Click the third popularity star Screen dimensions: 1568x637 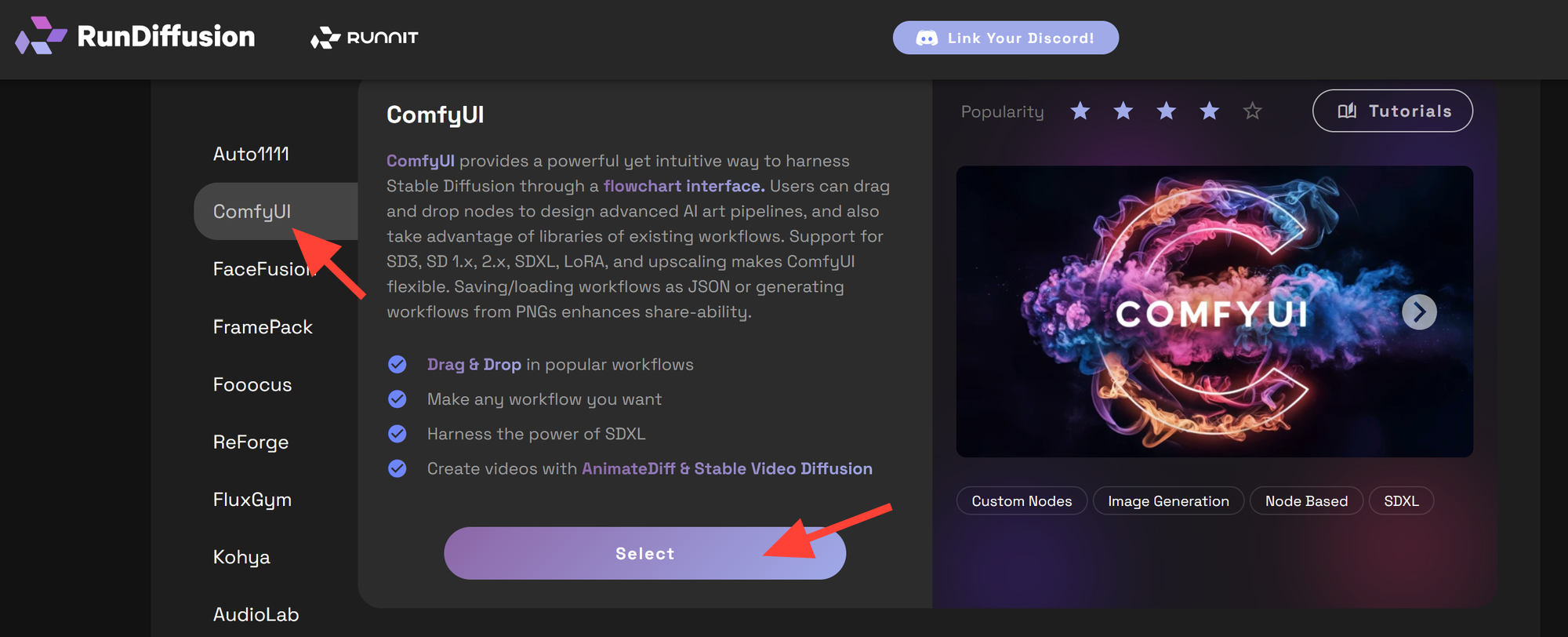coord(1167,111)
